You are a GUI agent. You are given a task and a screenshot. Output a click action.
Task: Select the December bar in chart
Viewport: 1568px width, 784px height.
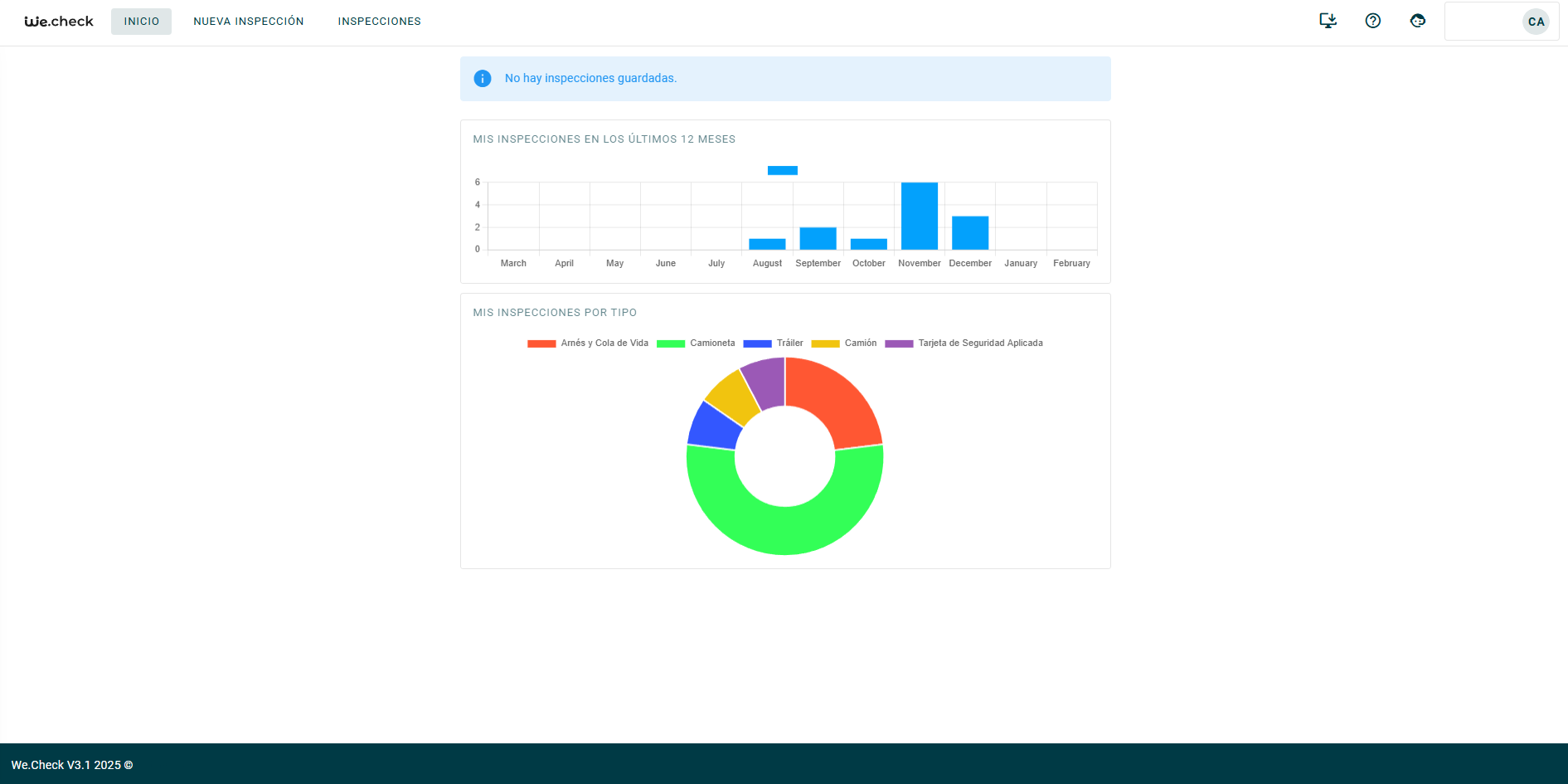click(x=969, y=233)
